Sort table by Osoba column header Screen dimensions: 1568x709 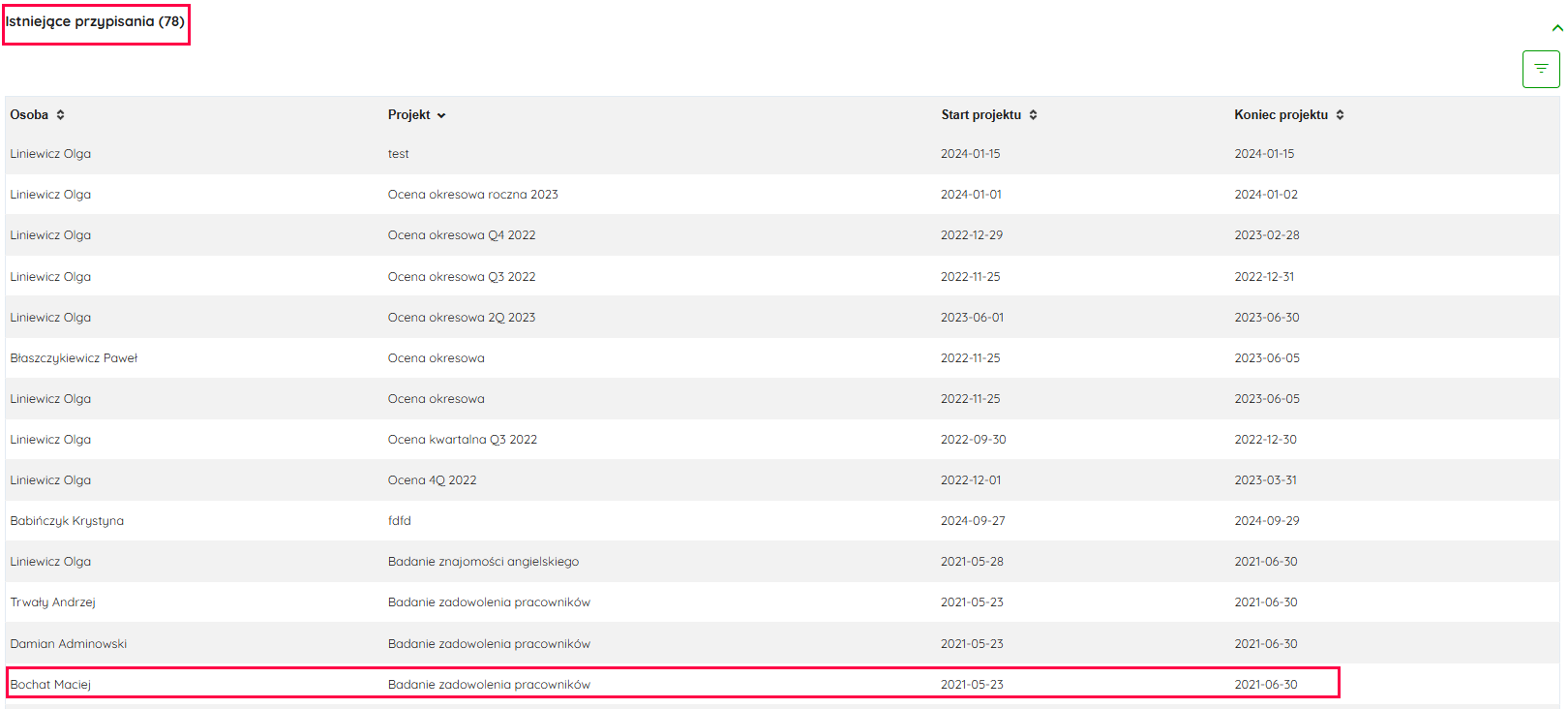29,114
